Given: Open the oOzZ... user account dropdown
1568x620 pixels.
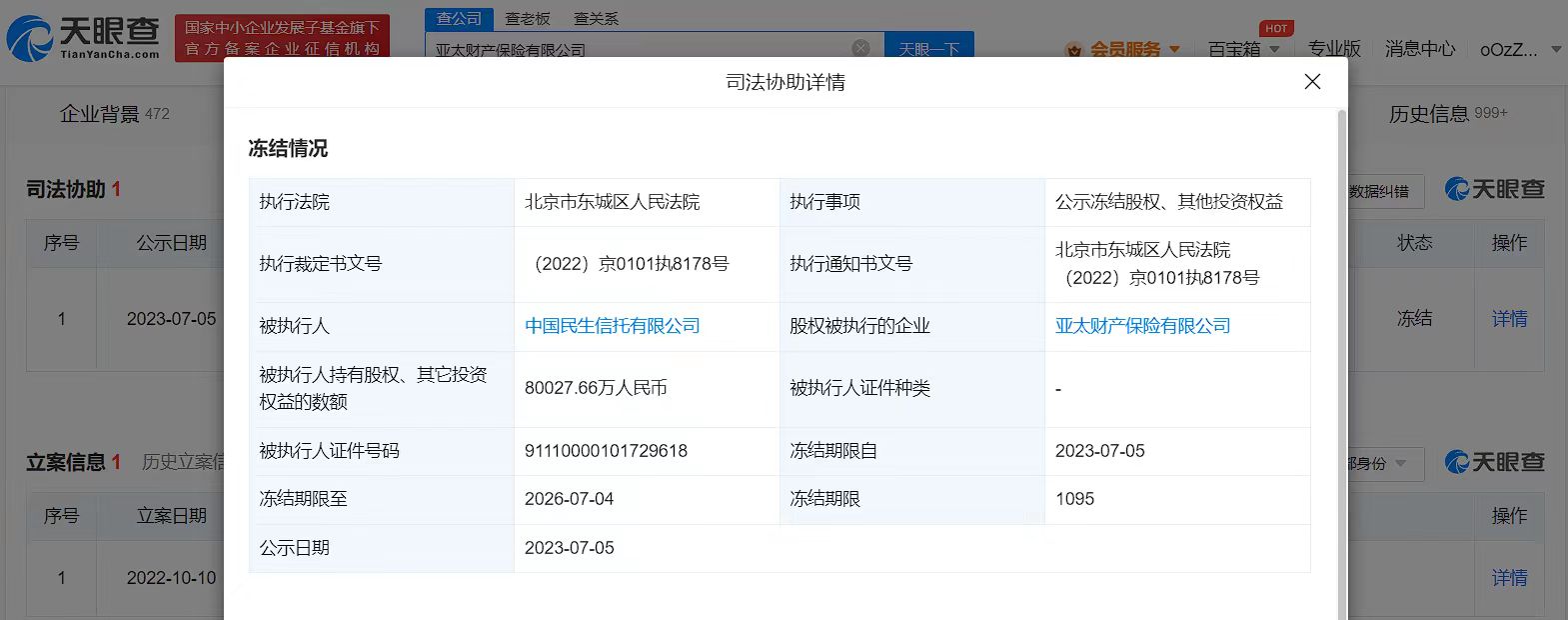Looking at the screenshot, I should (1520, 49).
